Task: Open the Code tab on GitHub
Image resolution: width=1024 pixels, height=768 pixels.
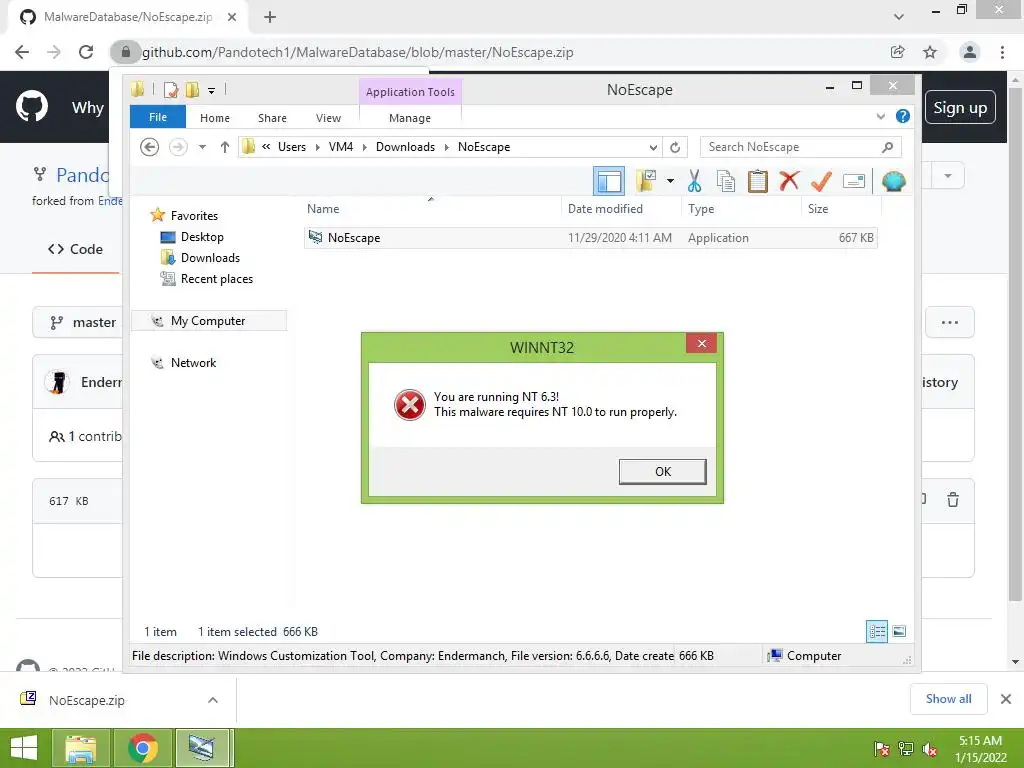Action: (75, 249)
